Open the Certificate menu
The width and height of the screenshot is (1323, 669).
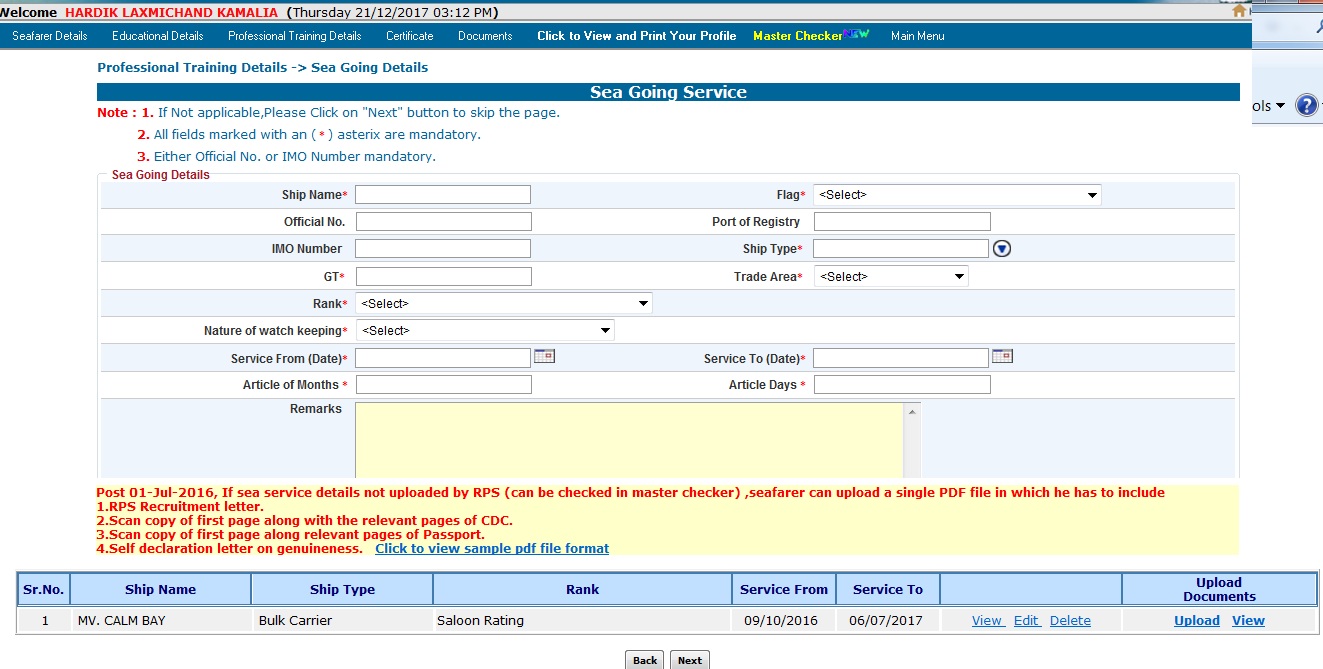410,36
